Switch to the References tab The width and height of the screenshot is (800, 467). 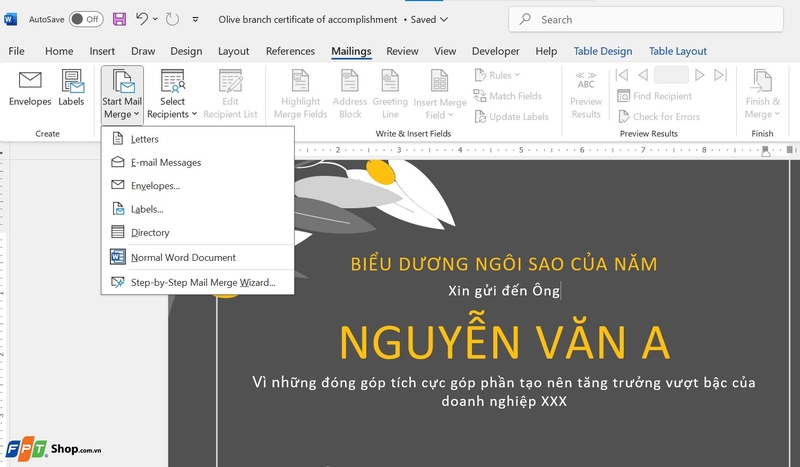point(290,51)
